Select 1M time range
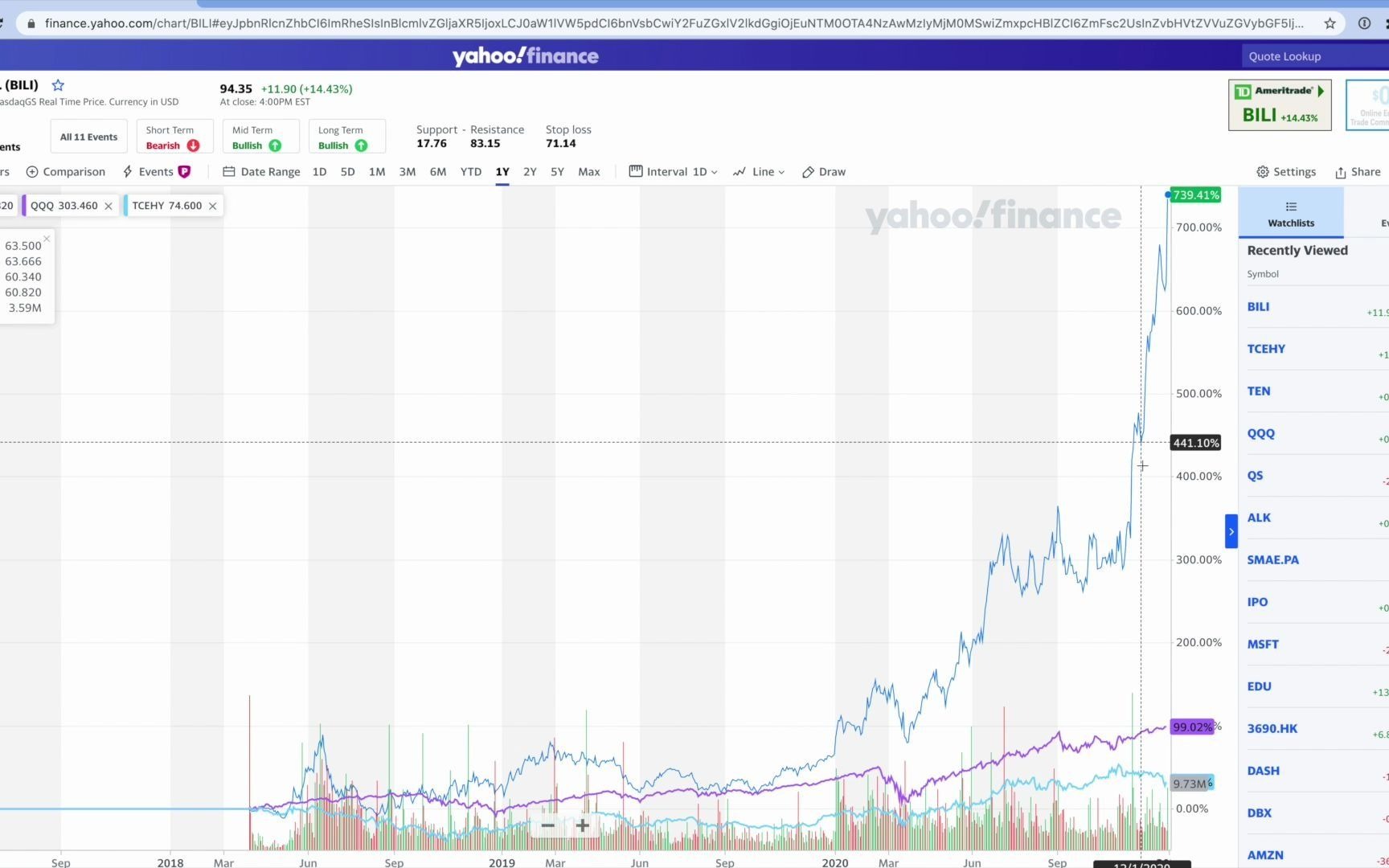 click(x=376, y=172)
